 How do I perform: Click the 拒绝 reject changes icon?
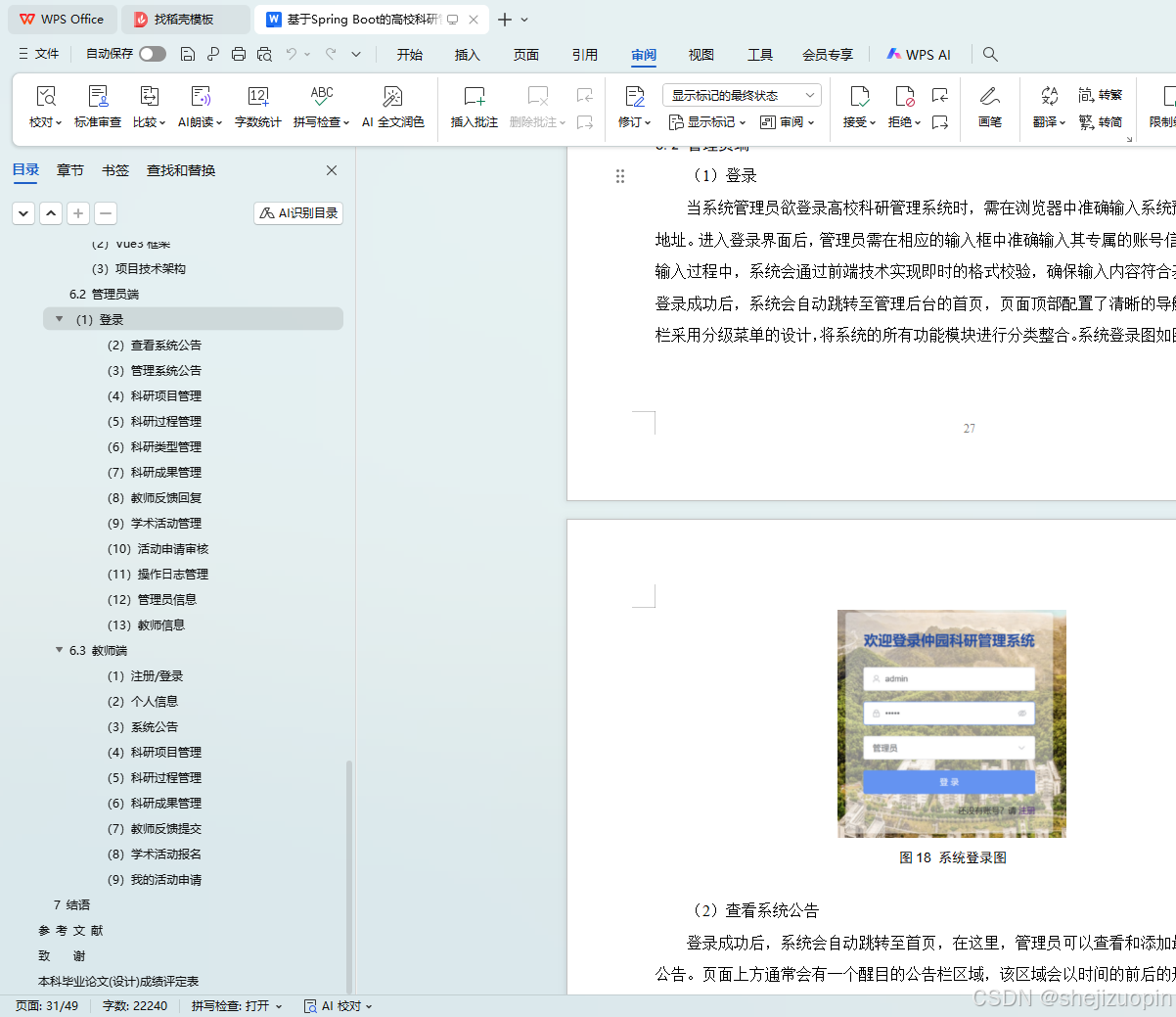click(x=904, y=96)
